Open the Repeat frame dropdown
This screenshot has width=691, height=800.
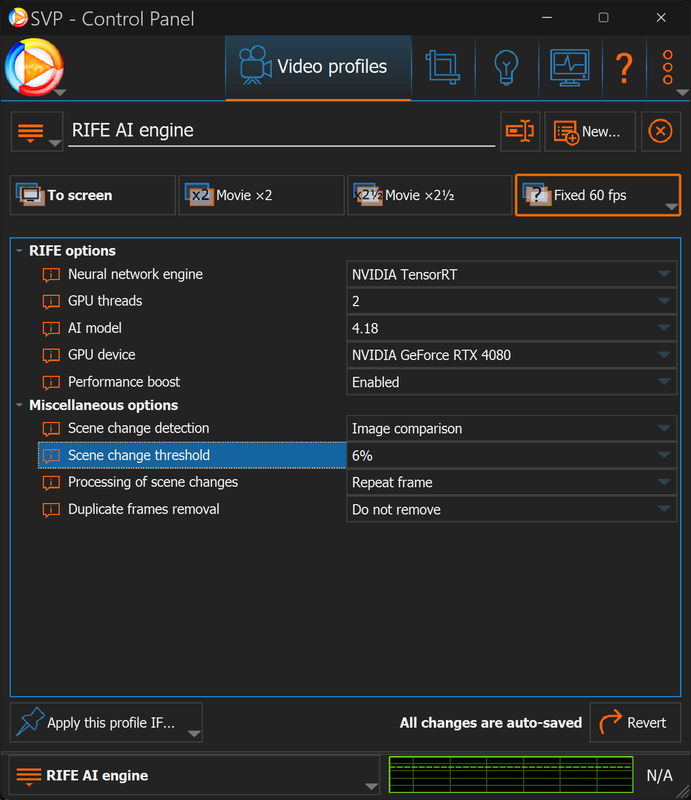coord(511,483)
